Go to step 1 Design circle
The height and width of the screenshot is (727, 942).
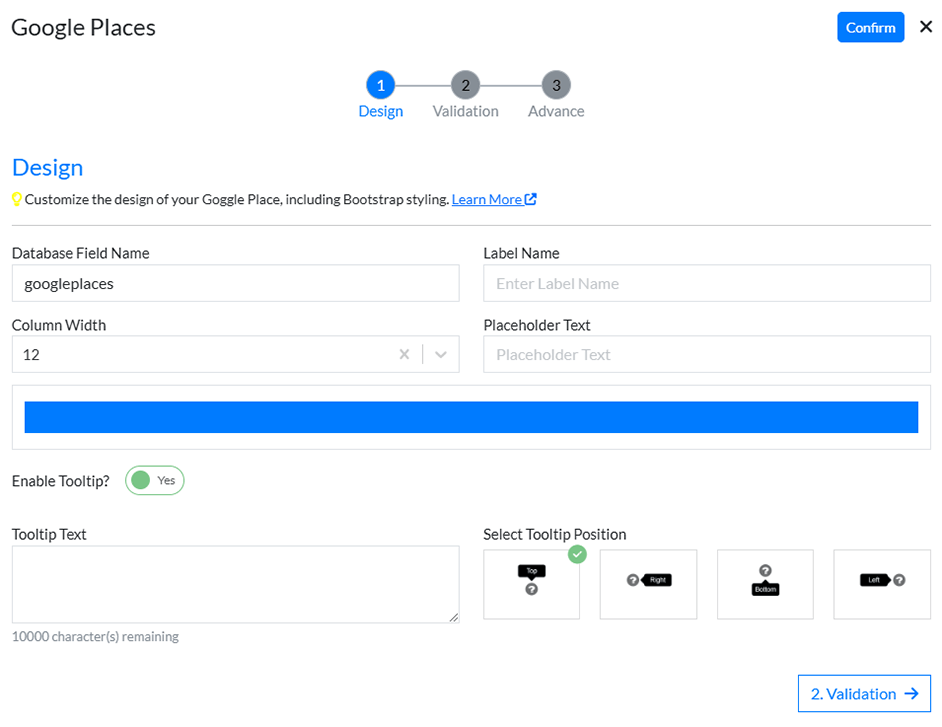(380, 85)
